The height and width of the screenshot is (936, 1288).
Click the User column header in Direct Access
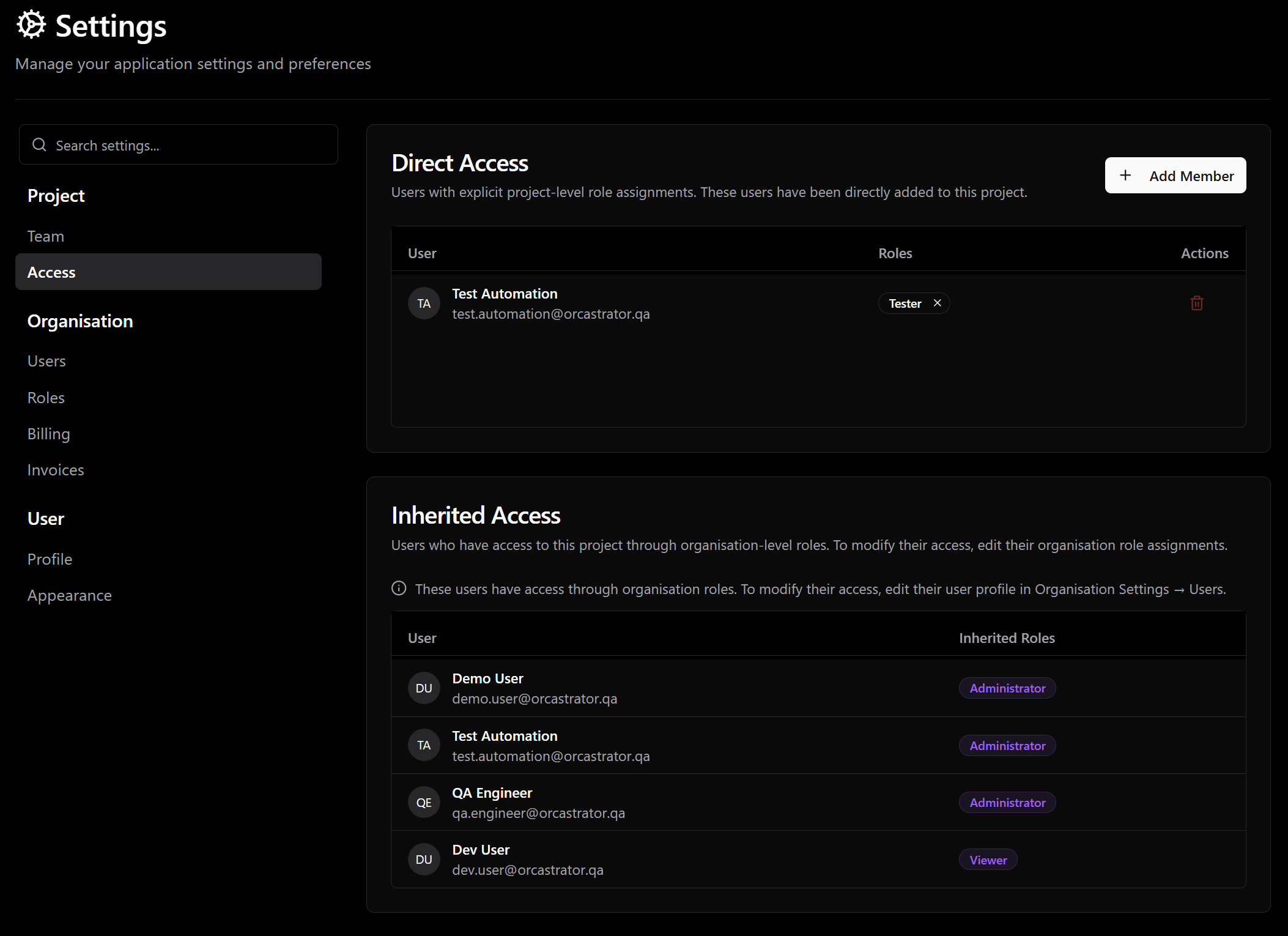[x=422, y=253]
